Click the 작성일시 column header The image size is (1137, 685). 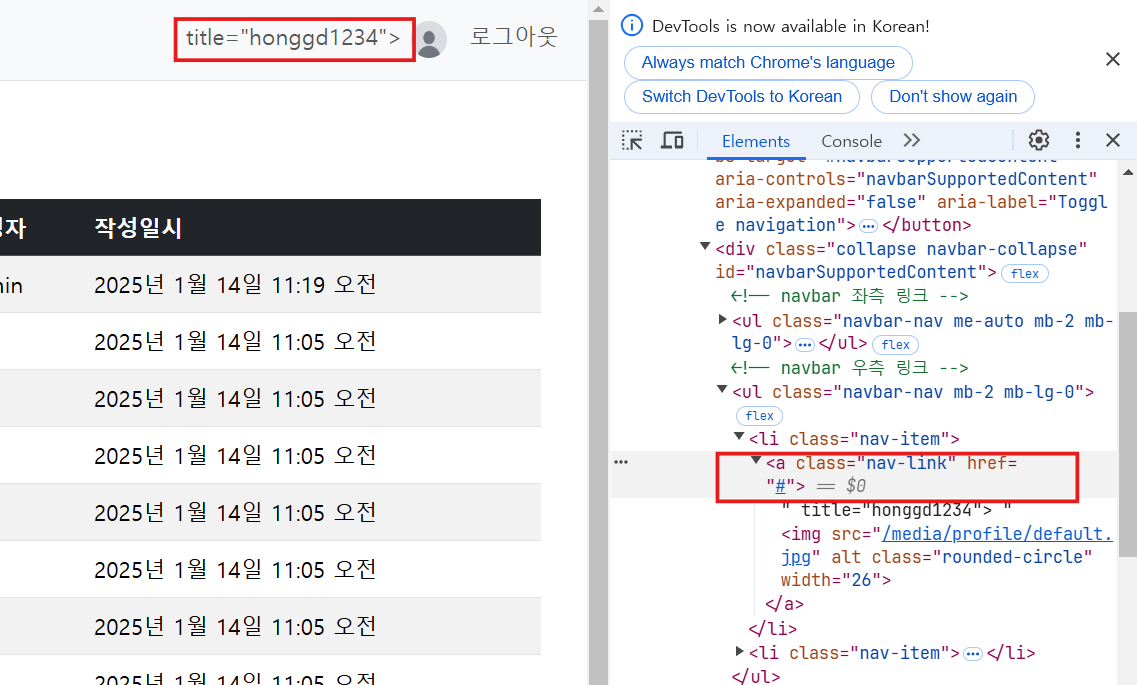(138, 228)
